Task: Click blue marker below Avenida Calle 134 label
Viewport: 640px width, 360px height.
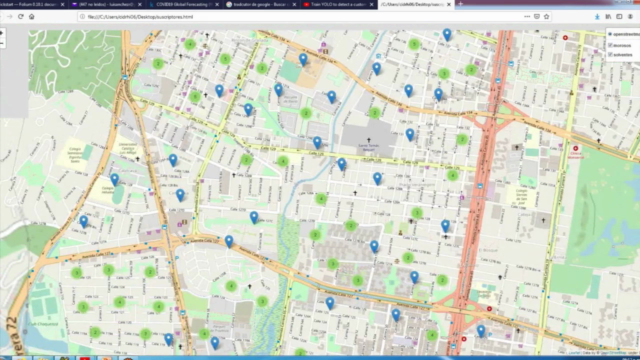Action: click(303, 60)
